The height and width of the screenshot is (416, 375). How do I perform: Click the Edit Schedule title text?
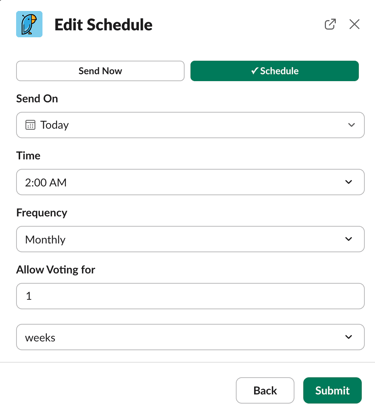coord(103,25)
